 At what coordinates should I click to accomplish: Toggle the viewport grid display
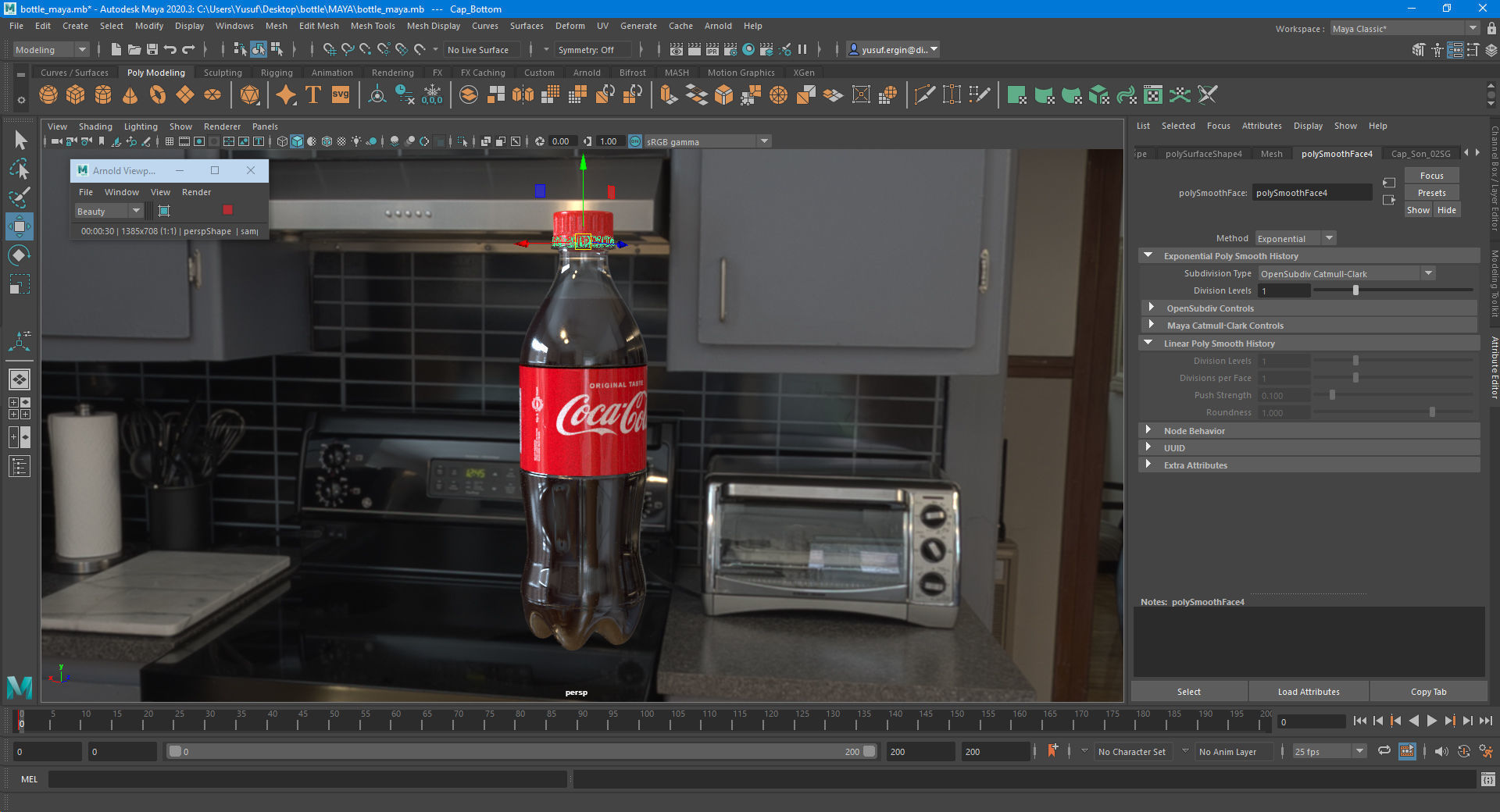pos(170,141)
